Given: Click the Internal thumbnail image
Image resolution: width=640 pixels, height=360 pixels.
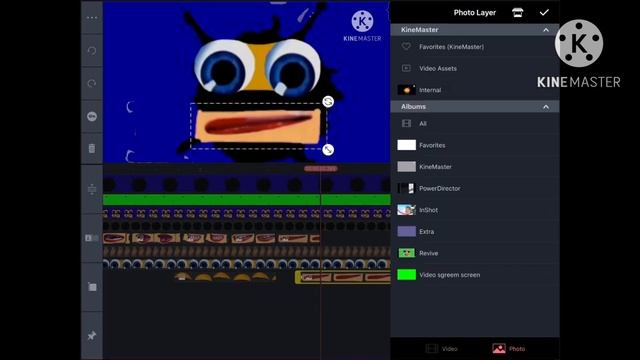Looking at the screenshot, I should tap(407, 90).
